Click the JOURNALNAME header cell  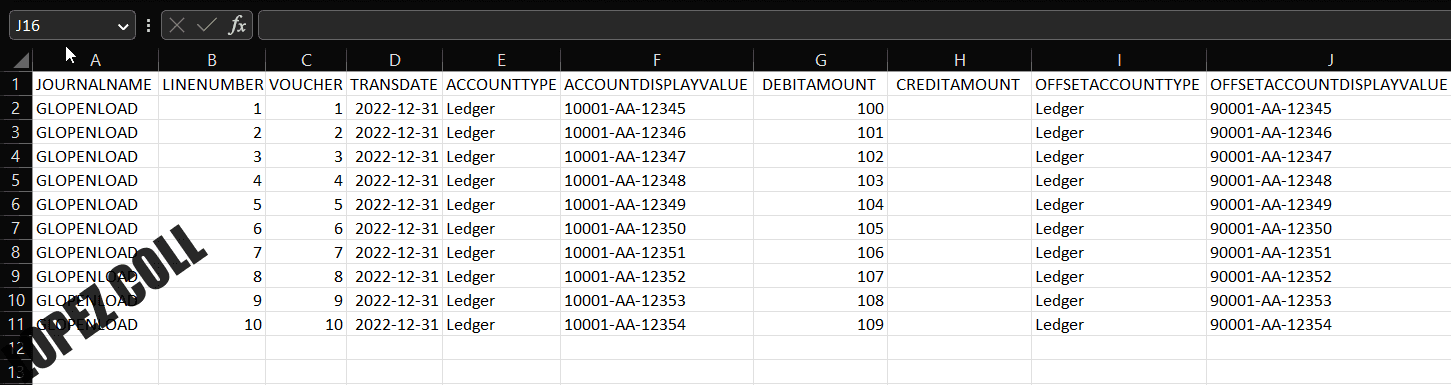click(95, 84)
